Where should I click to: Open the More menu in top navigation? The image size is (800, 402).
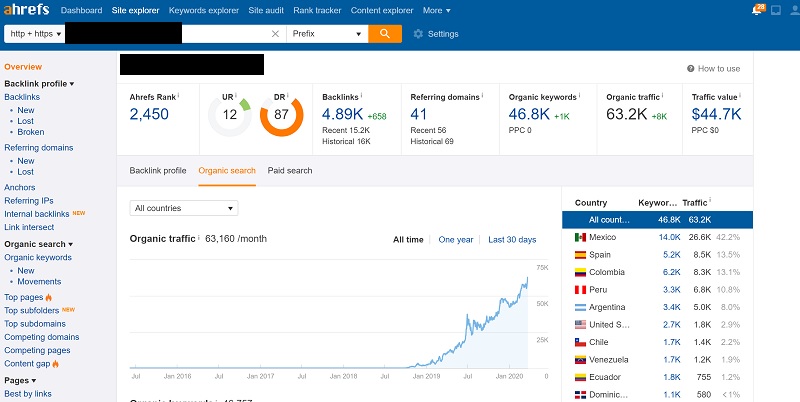[x=437, y=10]
